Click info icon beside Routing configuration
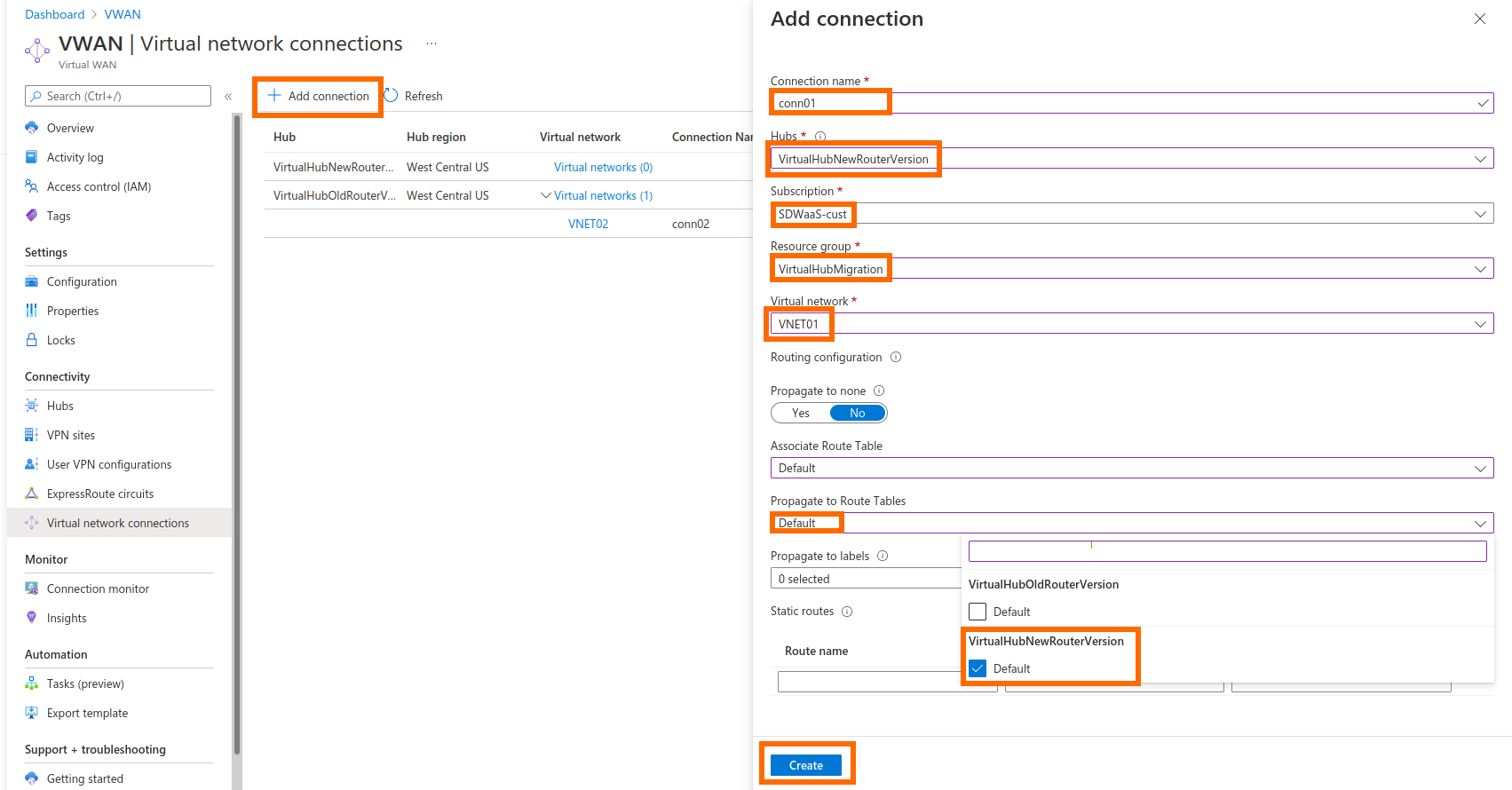The image size is (1512, 790). [x=896, y=357]
